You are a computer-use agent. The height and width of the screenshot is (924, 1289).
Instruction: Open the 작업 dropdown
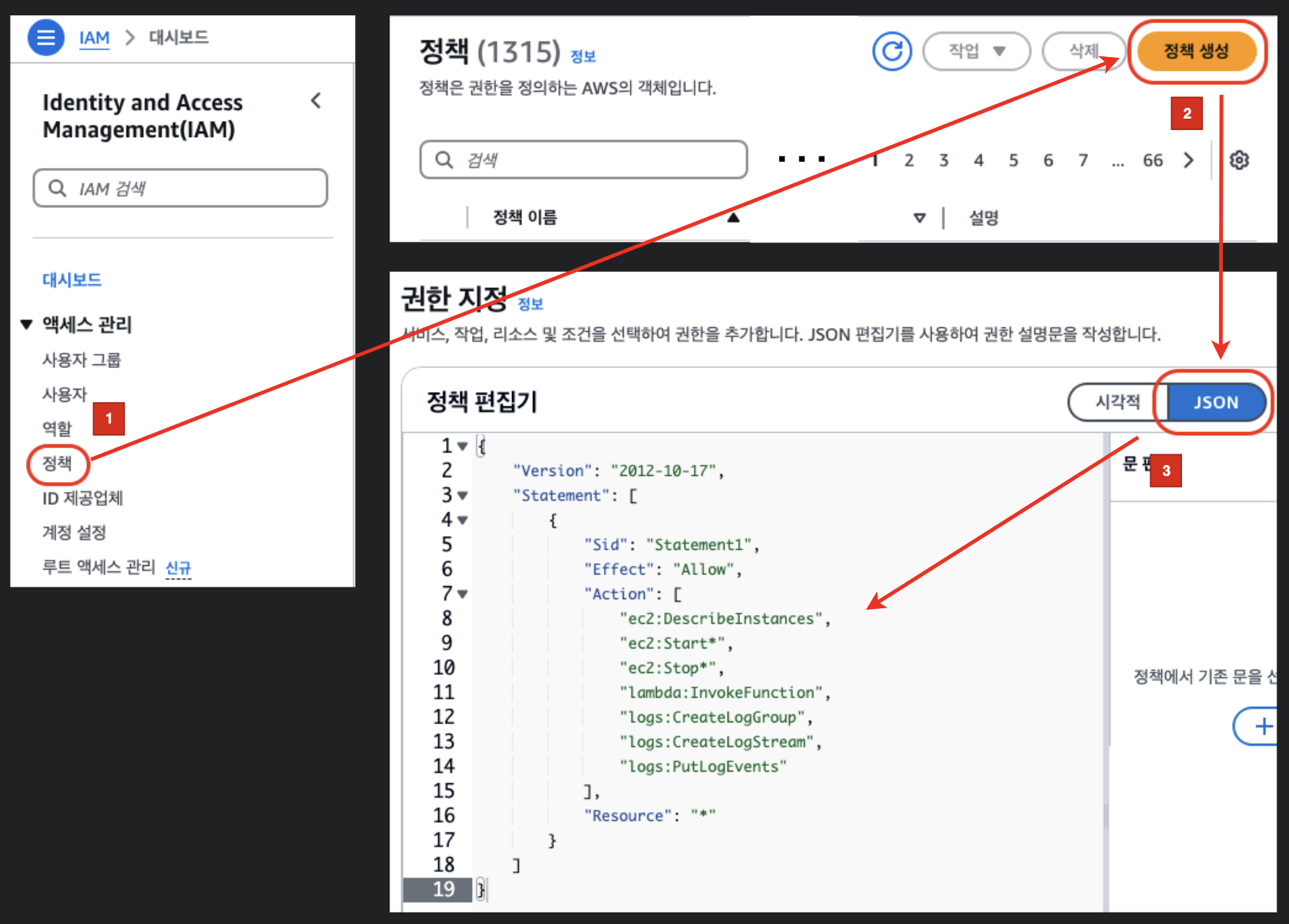point(976,52)
